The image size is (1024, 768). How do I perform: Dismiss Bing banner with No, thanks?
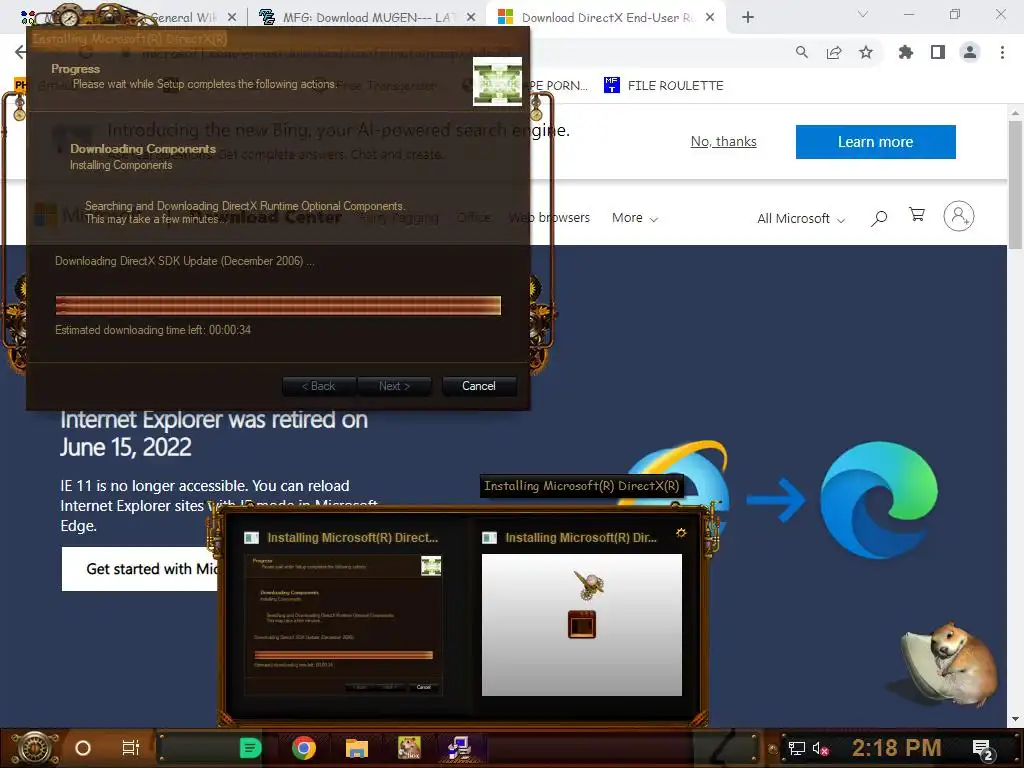click(x=723, y=142)
